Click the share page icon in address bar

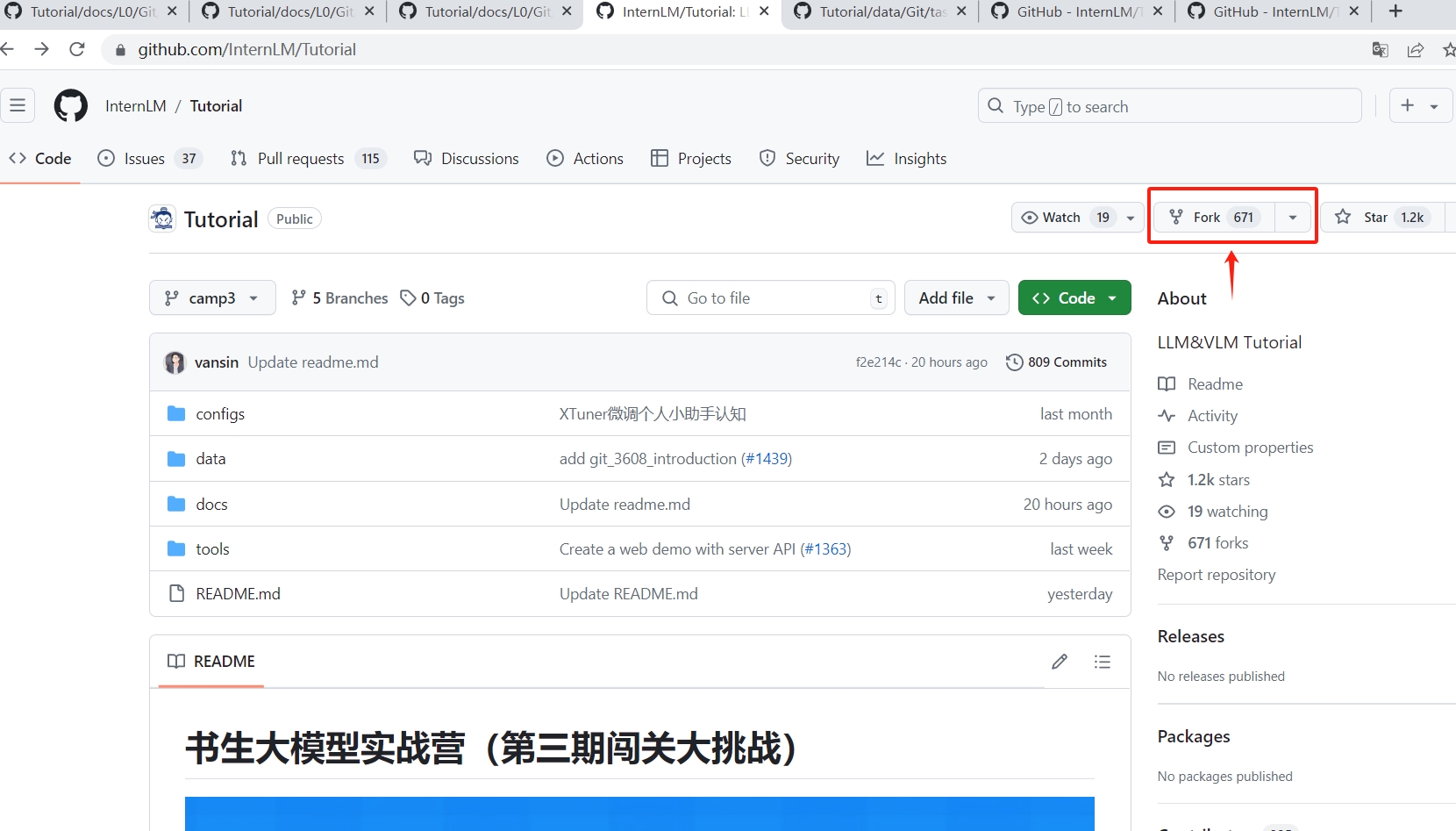(1415, 50)
